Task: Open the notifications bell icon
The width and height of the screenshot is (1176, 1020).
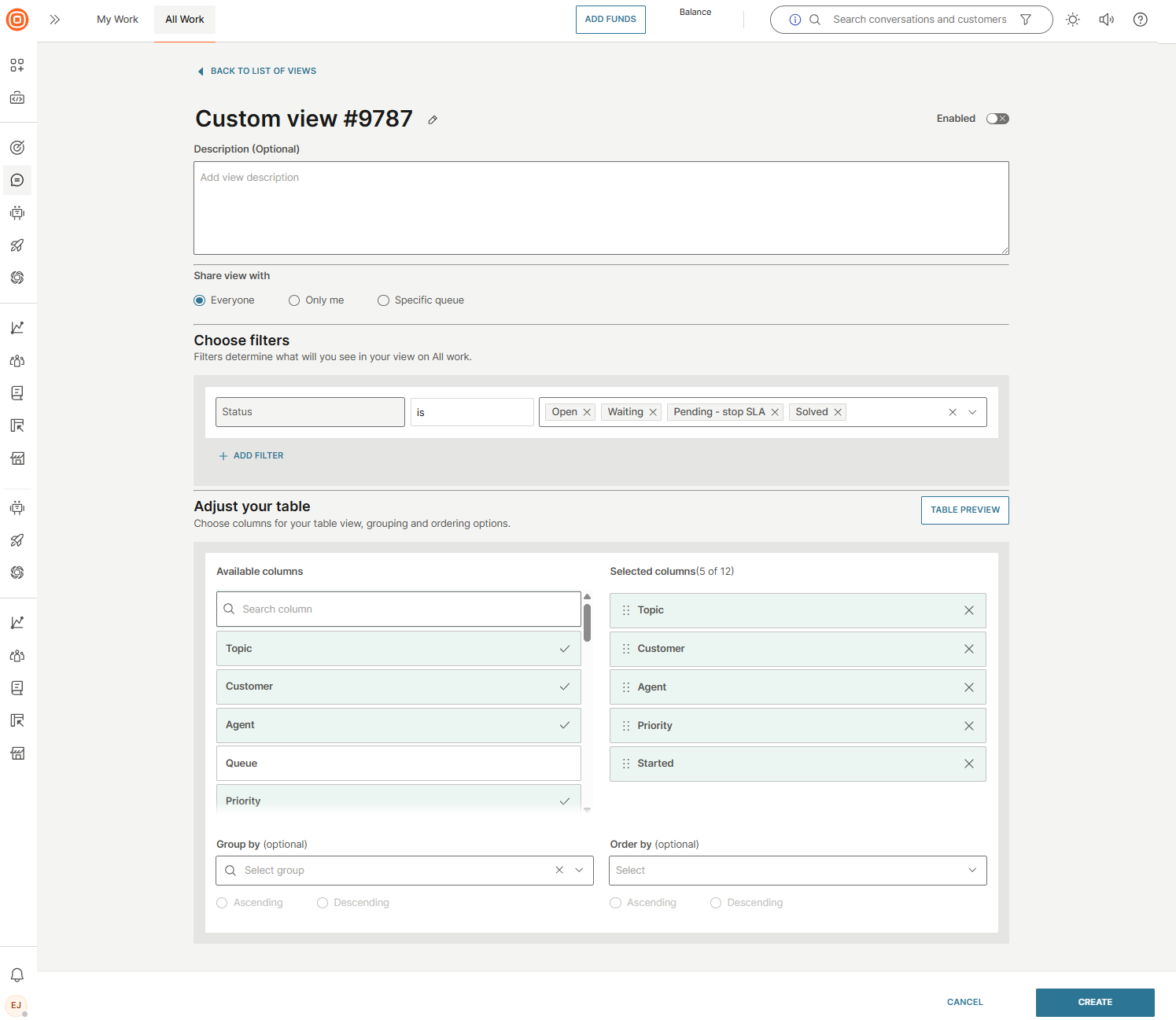Action: [x=17, y=975]
